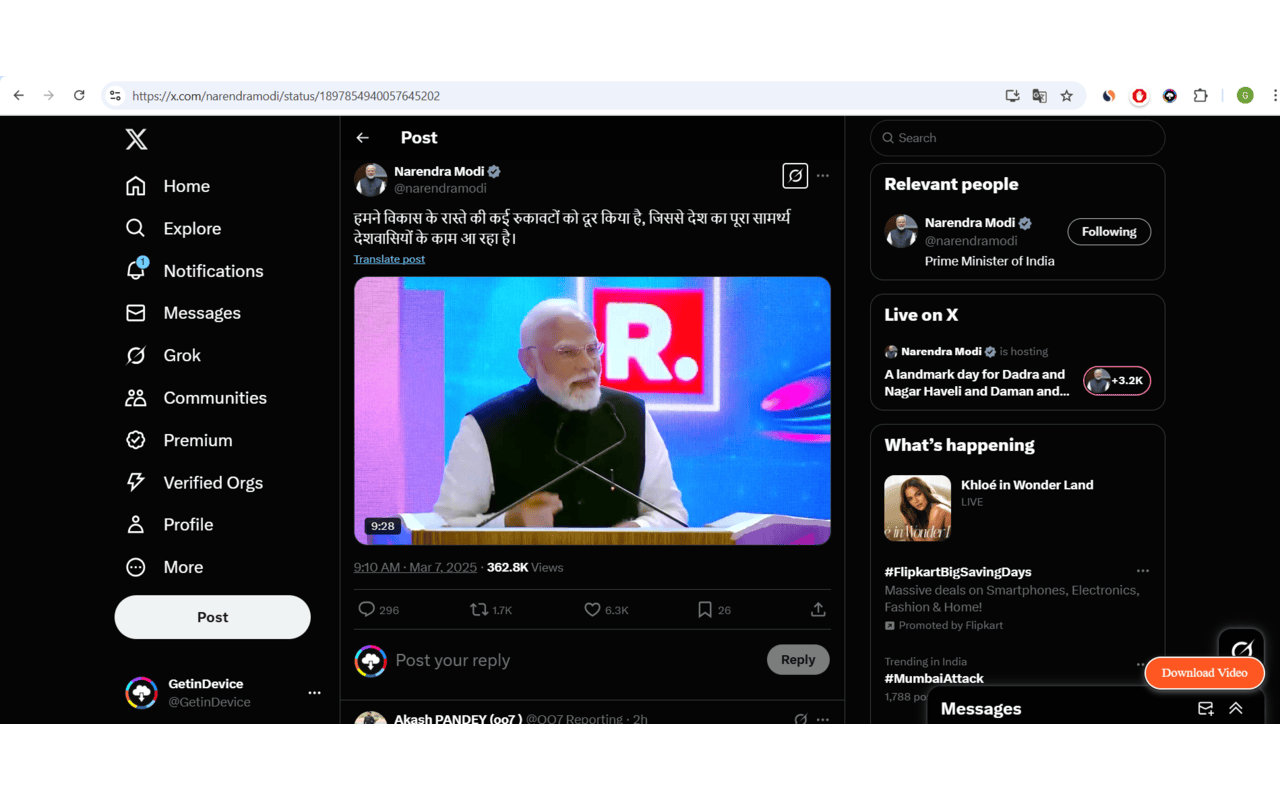Image resolution: width=1280 pixels, height=800 pixels.
Task: Click the Search input box
Action: point(1017,138)
